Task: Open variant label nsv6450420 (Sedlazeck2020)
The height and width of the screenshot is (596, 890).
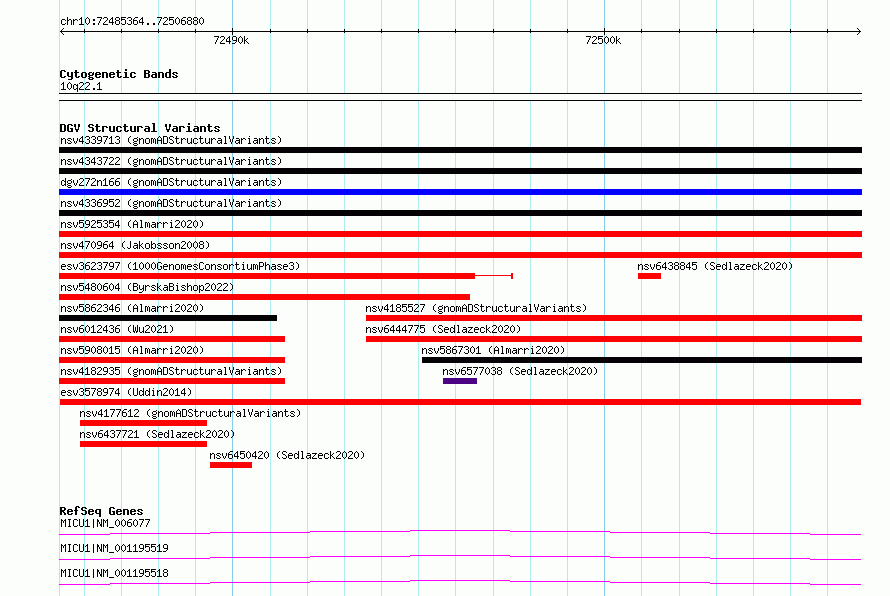Action: [287, 455]
